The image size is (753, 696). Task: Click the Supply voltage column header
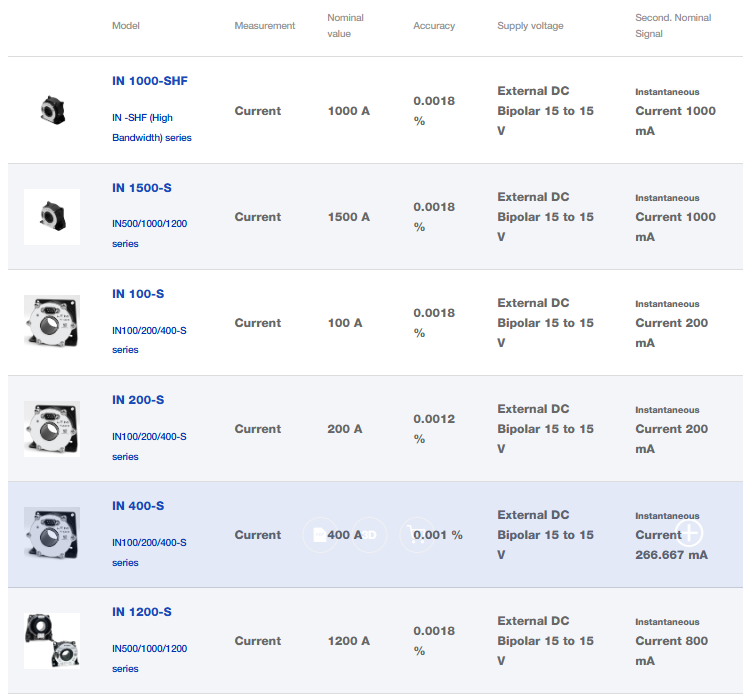[530, 26]
